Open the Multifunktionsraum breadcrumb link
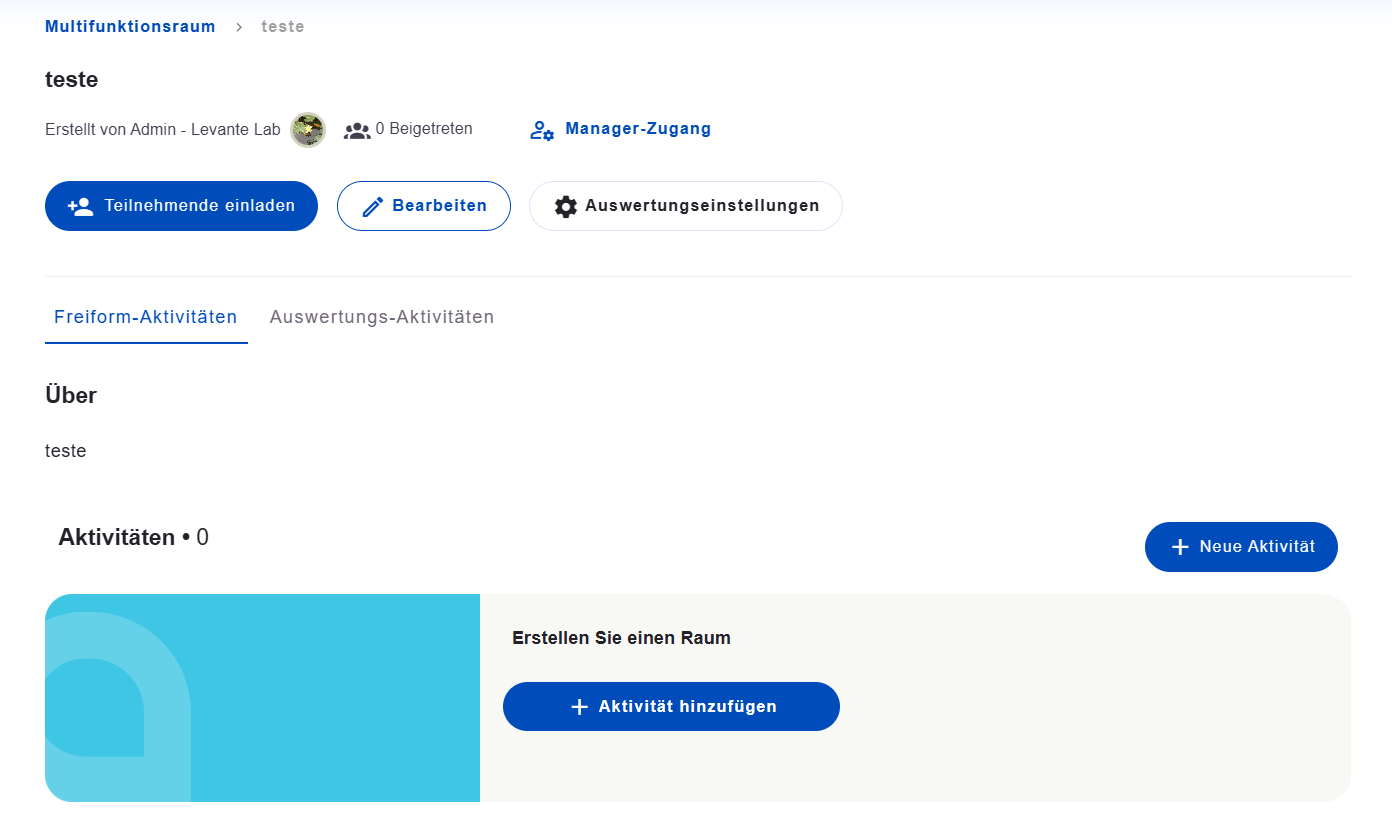1392x817 pixels. tap(130, 27)
